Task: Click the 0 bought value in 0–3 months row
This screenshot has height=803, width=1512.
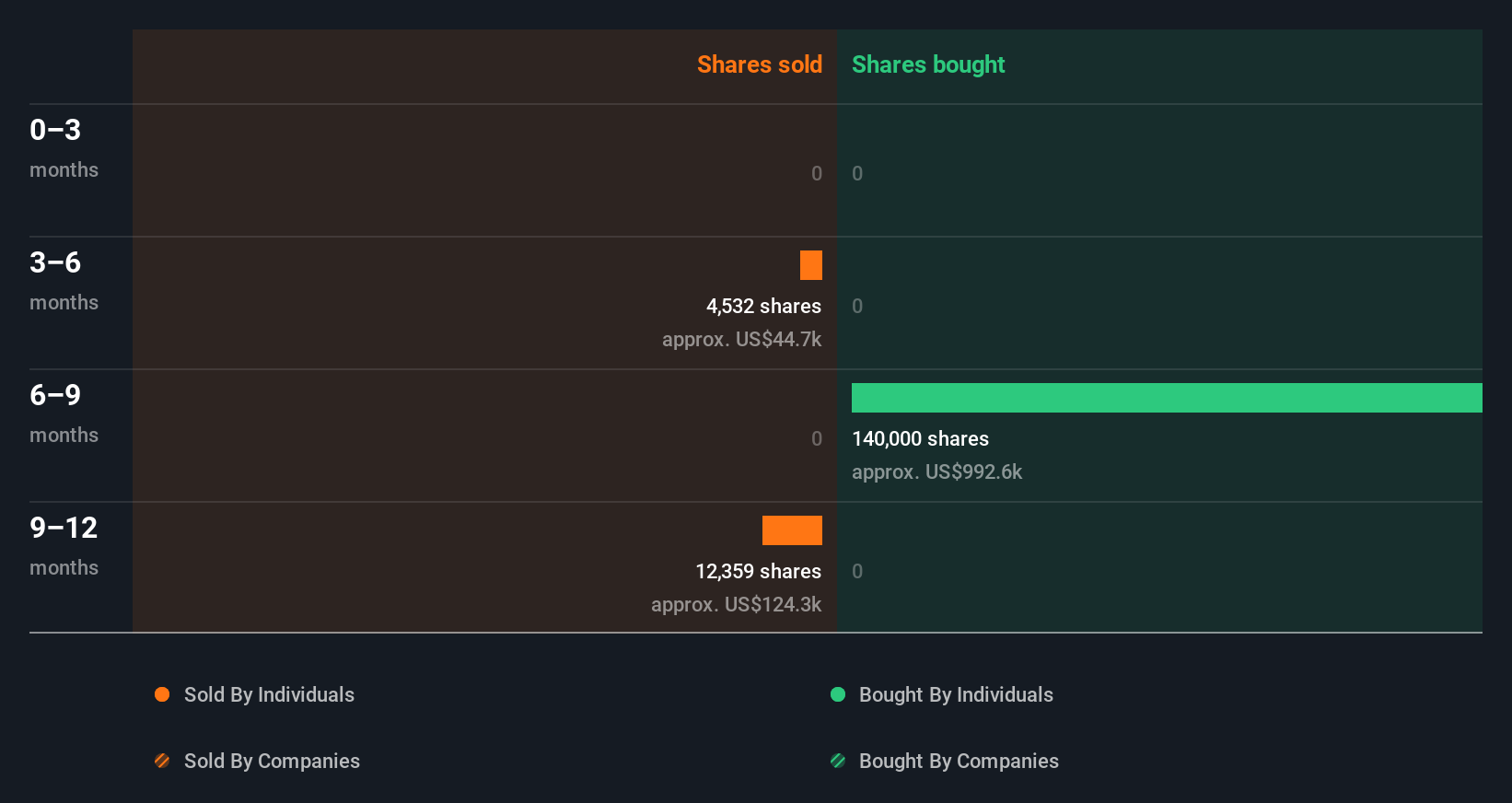Action: point(857,173)
